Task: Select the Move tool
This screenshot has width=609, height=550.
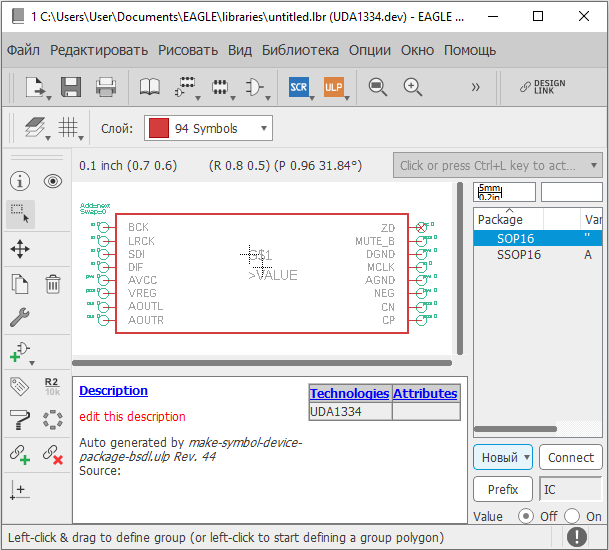Action: (x=20, y=249)
